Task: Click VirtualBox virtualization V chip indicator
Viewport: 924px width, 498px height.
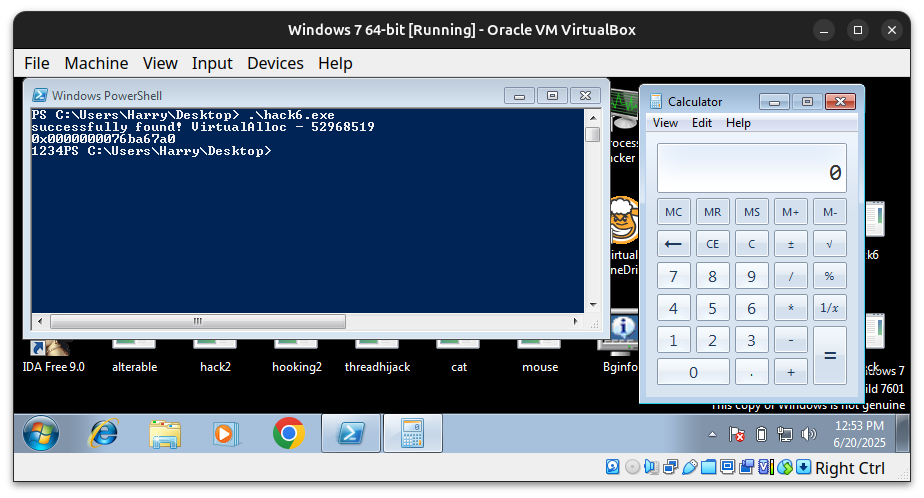Action: point(765,467)
